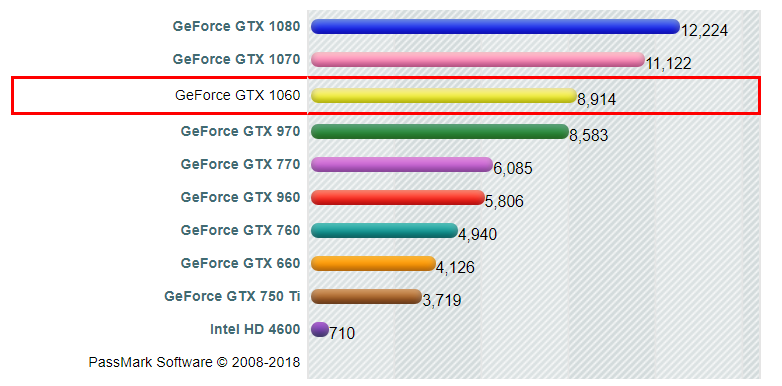Open the GeForce GTX 660 link
This screenshot has width=782, height=386.
[240, 263]
